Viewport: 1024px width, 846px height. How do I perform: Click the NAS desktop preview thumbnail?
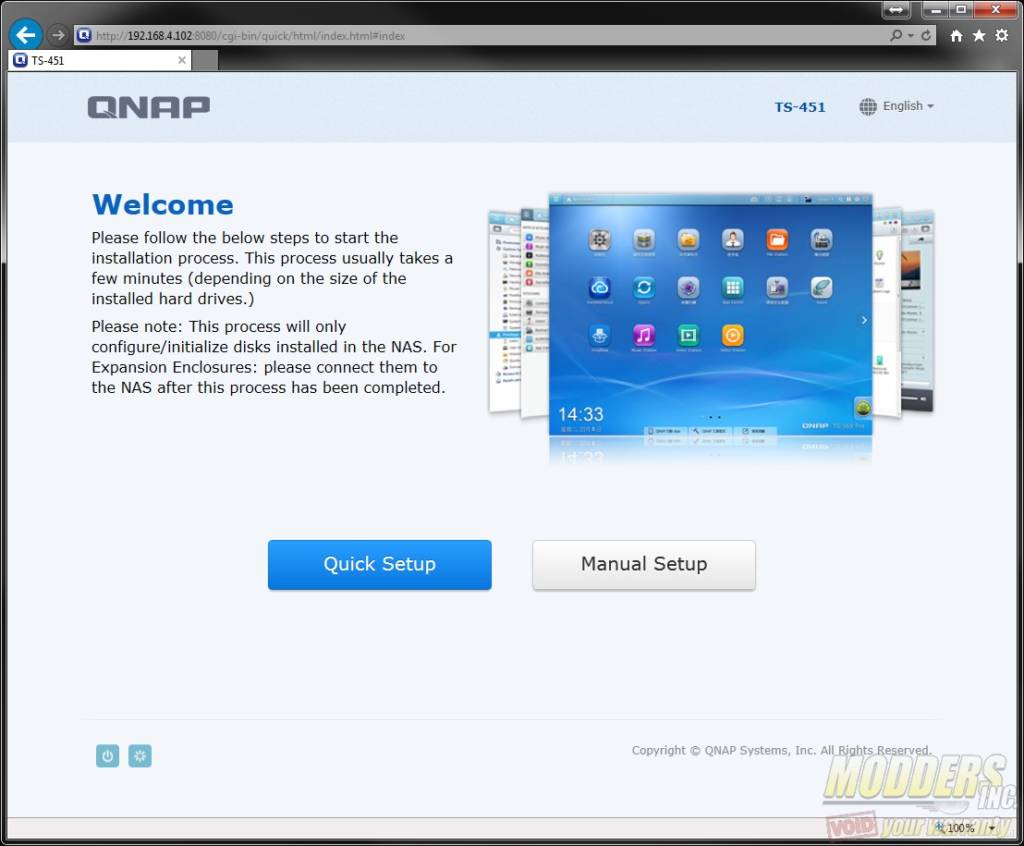coord(711,314)
